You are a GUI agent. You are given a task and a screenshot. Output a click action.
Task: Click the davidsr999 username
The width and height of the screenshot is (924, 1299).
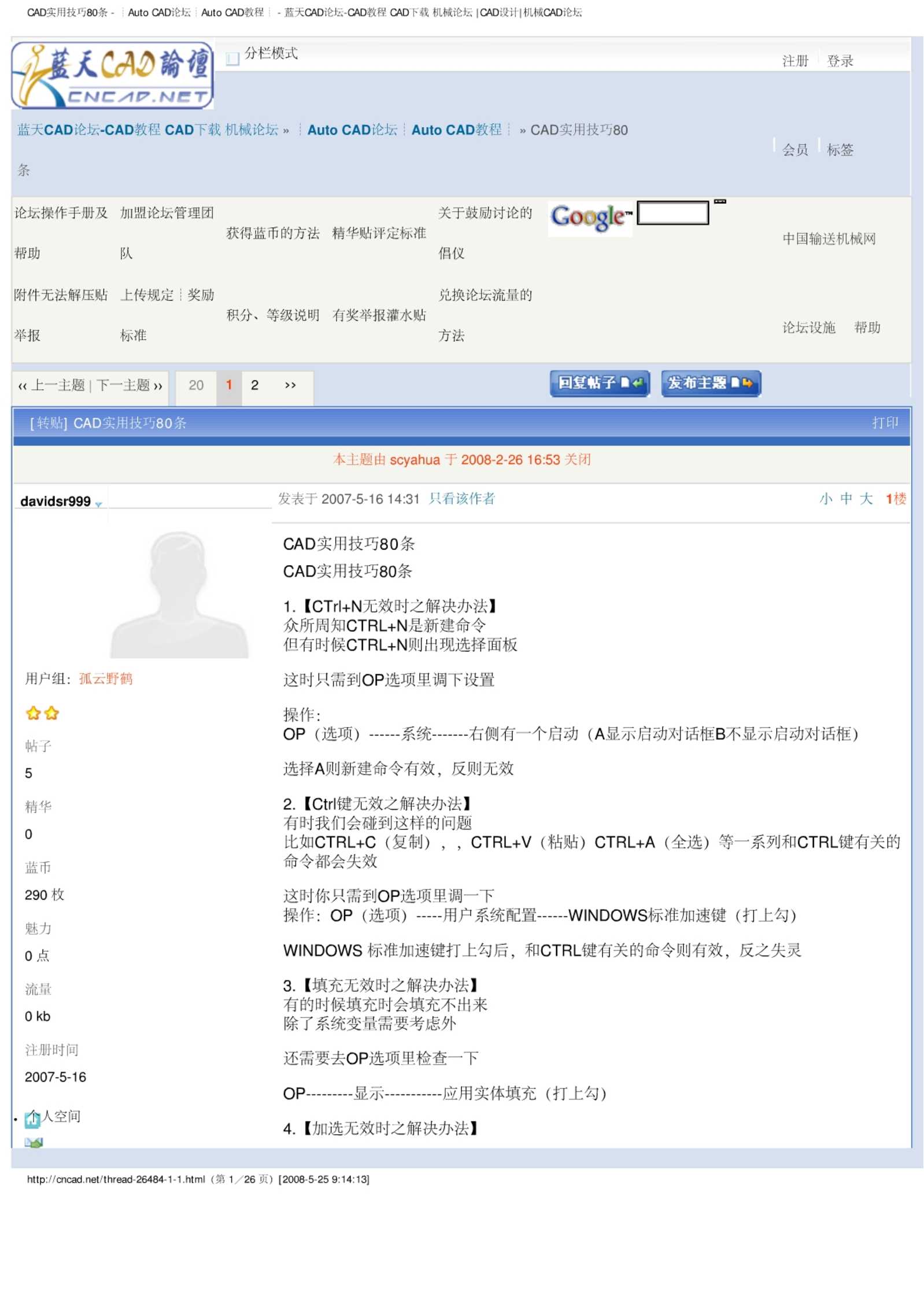tap(56, 501)
